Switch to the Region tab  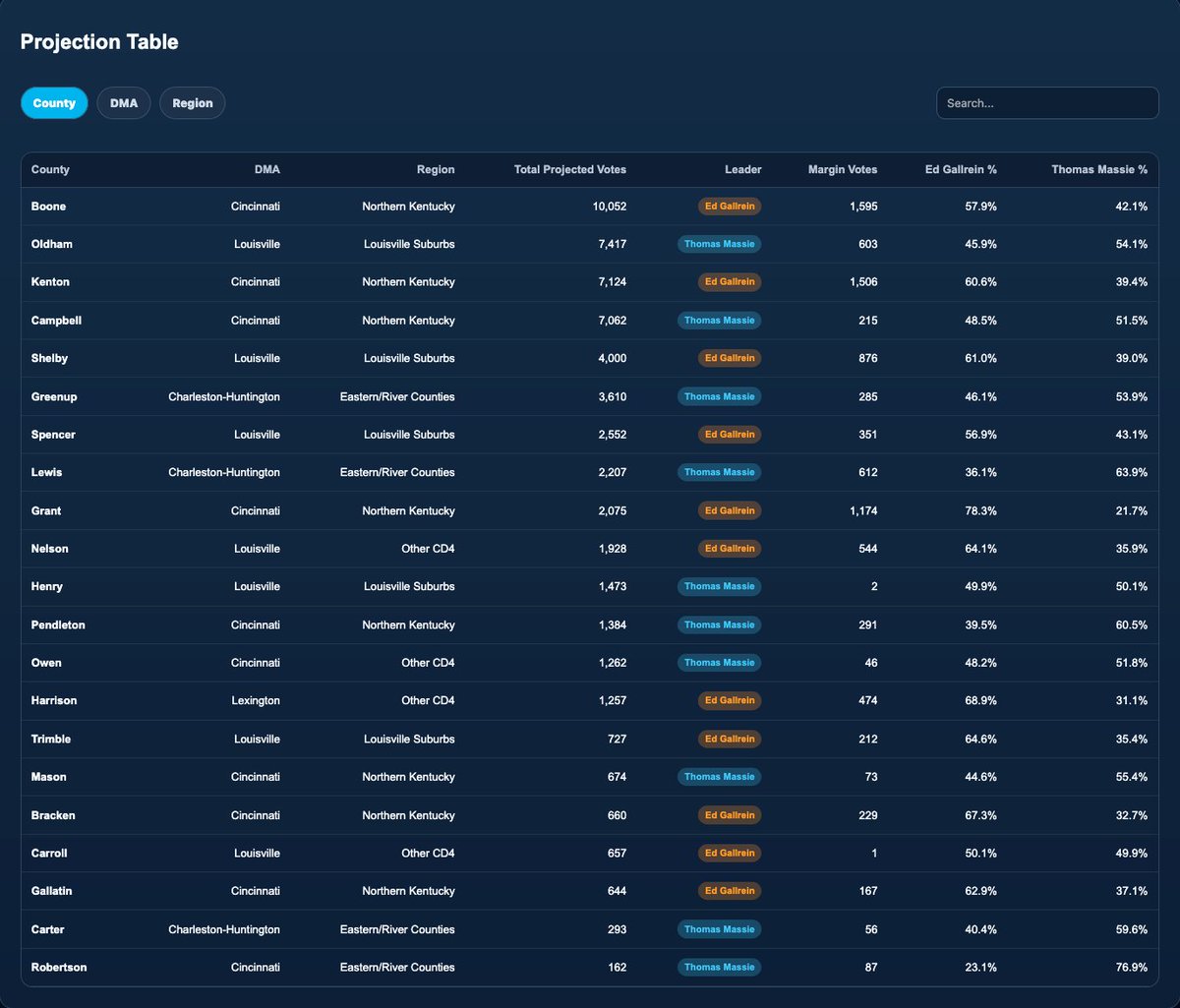193,103
